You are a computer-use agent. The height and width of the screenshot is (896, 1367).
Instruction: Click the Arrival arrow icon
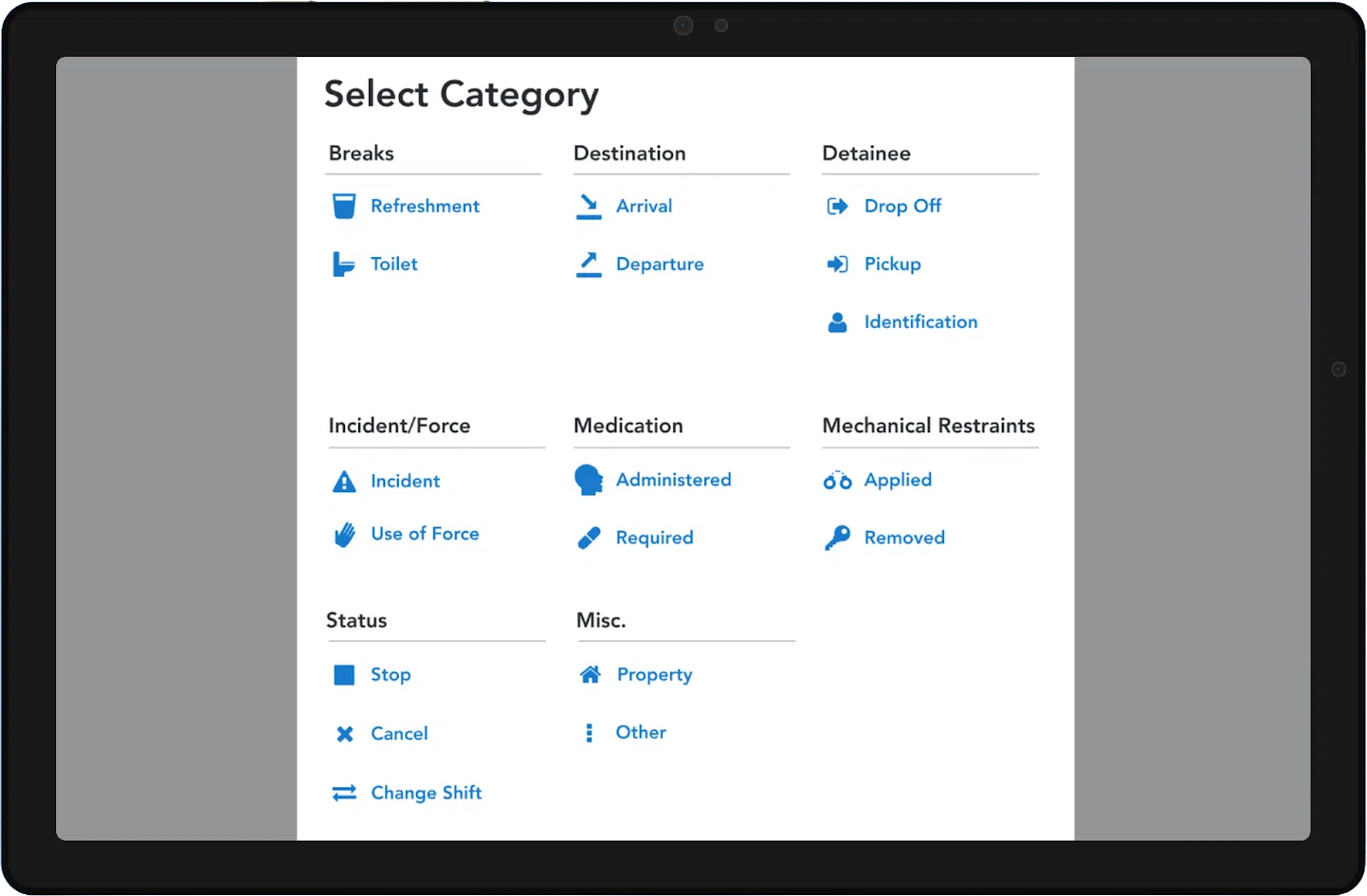click(x=589, y=207)
